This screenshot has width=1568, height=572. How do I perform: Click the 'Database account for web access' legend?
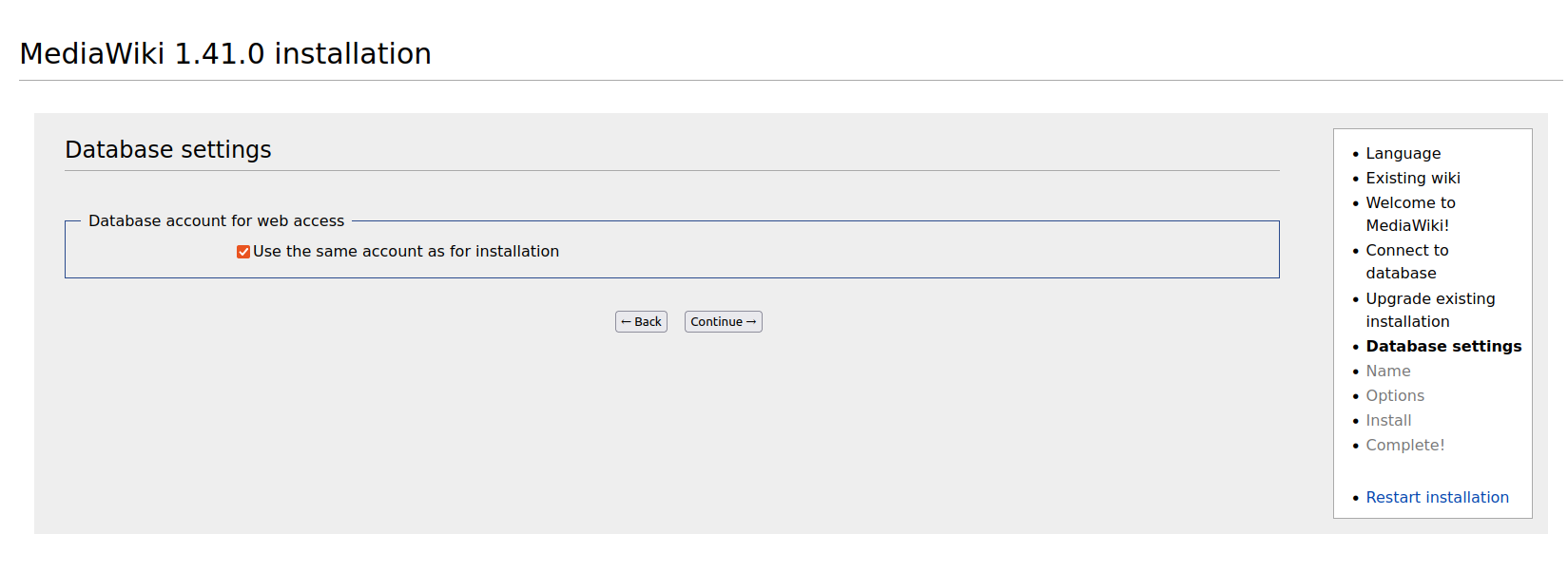tap(216, 221)
